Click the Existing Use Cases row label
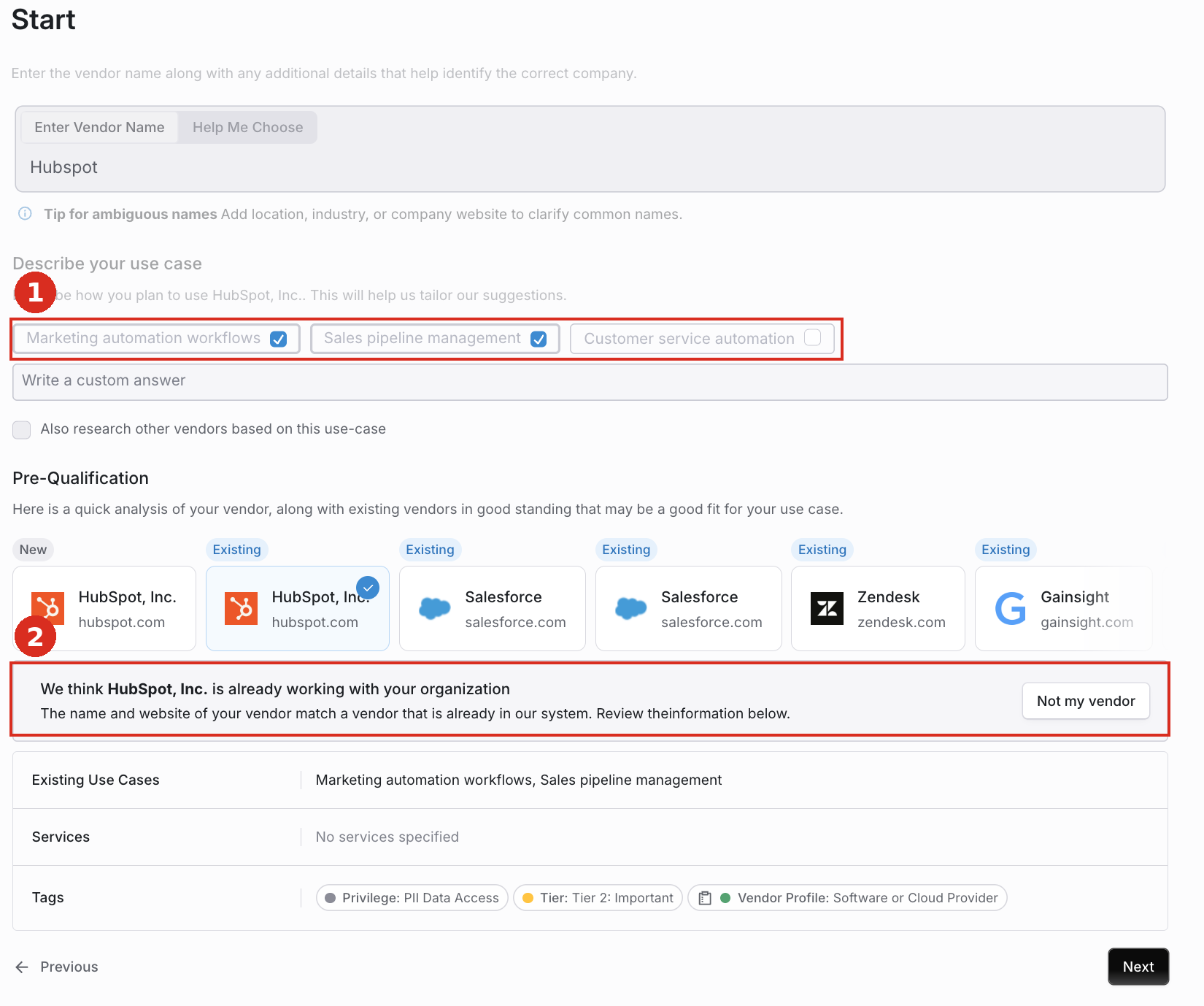1204x1006 pixels. (96, 780)
